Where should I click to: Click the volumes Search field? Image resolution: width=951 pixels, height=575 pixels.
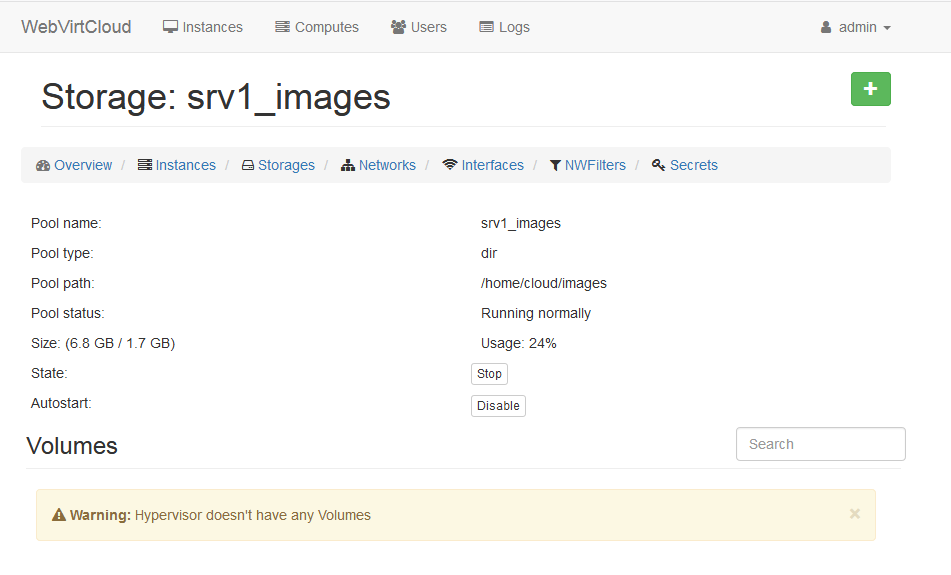820,444
